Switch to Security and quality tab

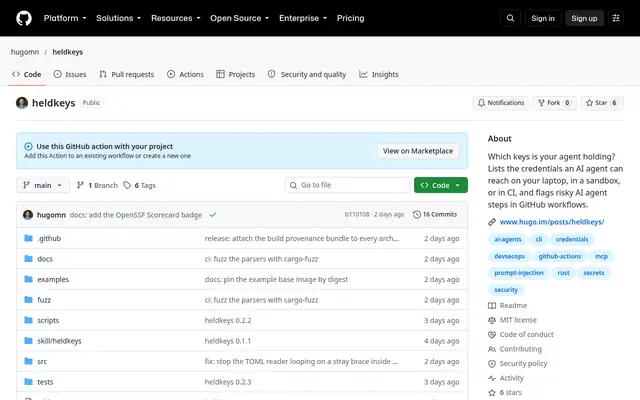pyautogui.click(x=307, y=74)
